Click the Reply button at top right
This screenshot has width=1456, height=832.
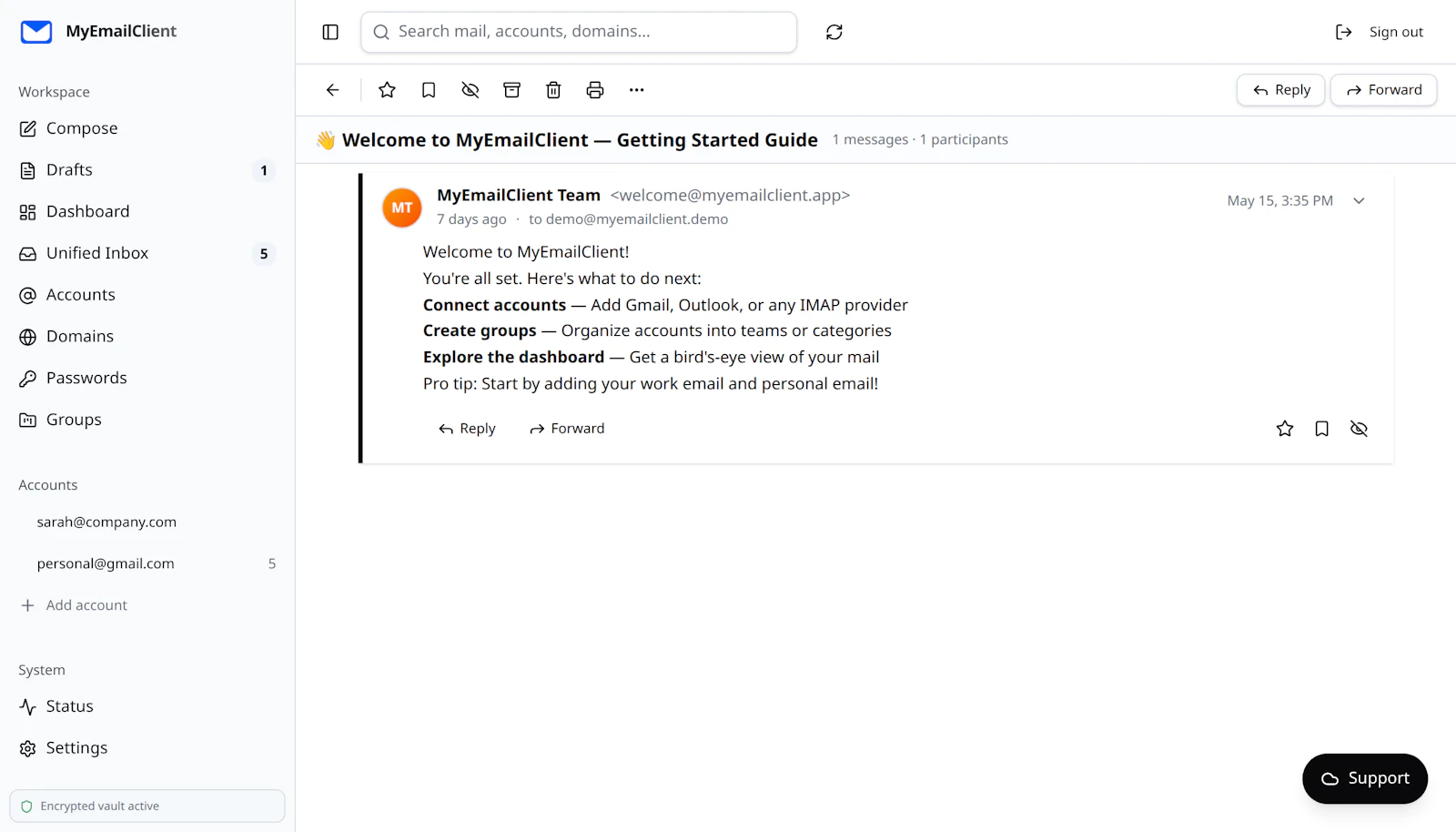(1280, 90)
